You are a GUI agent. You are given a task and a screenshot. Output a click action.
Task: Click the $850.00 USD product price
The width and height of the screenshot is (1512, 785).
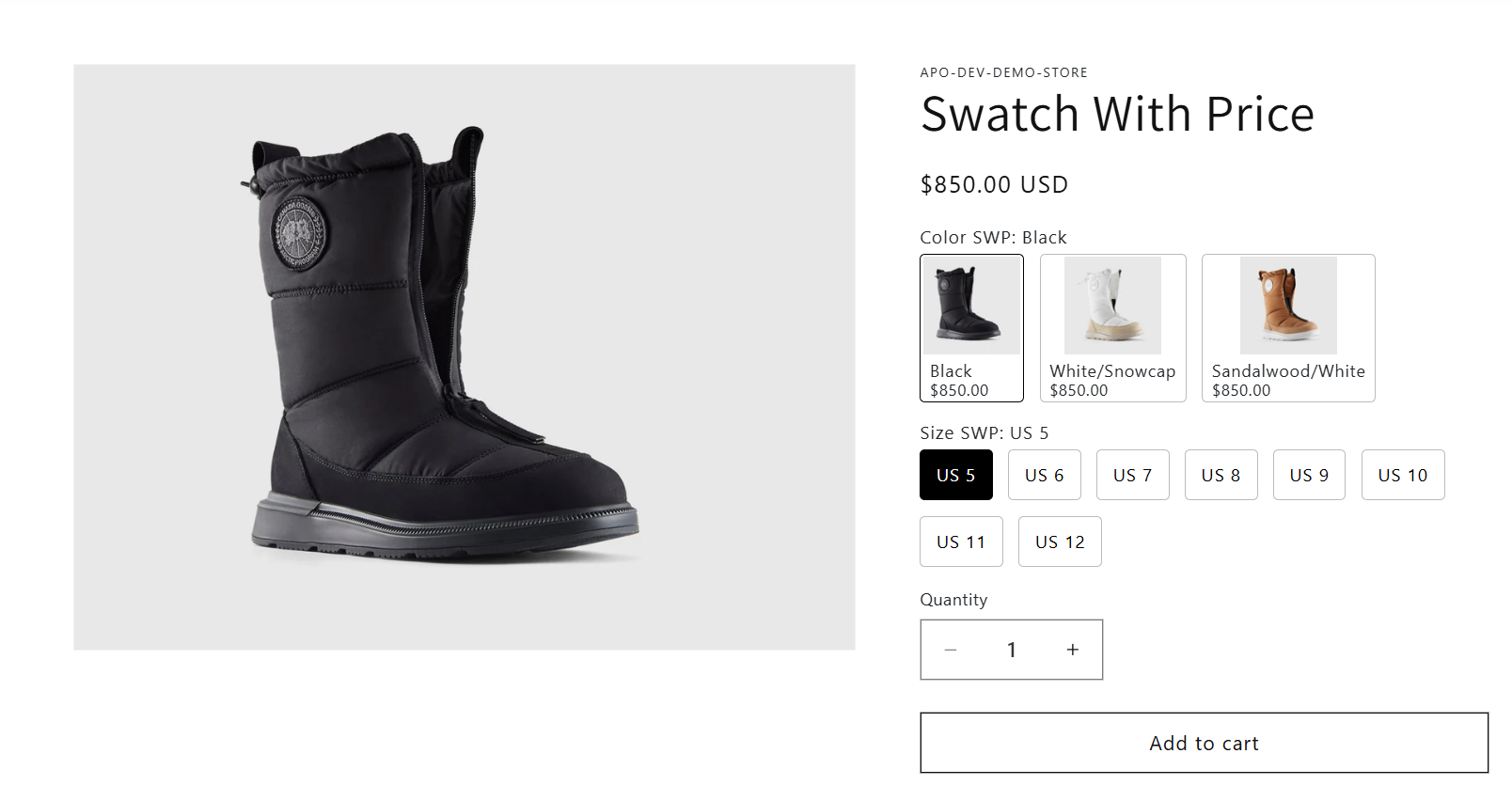coord(994,184)
